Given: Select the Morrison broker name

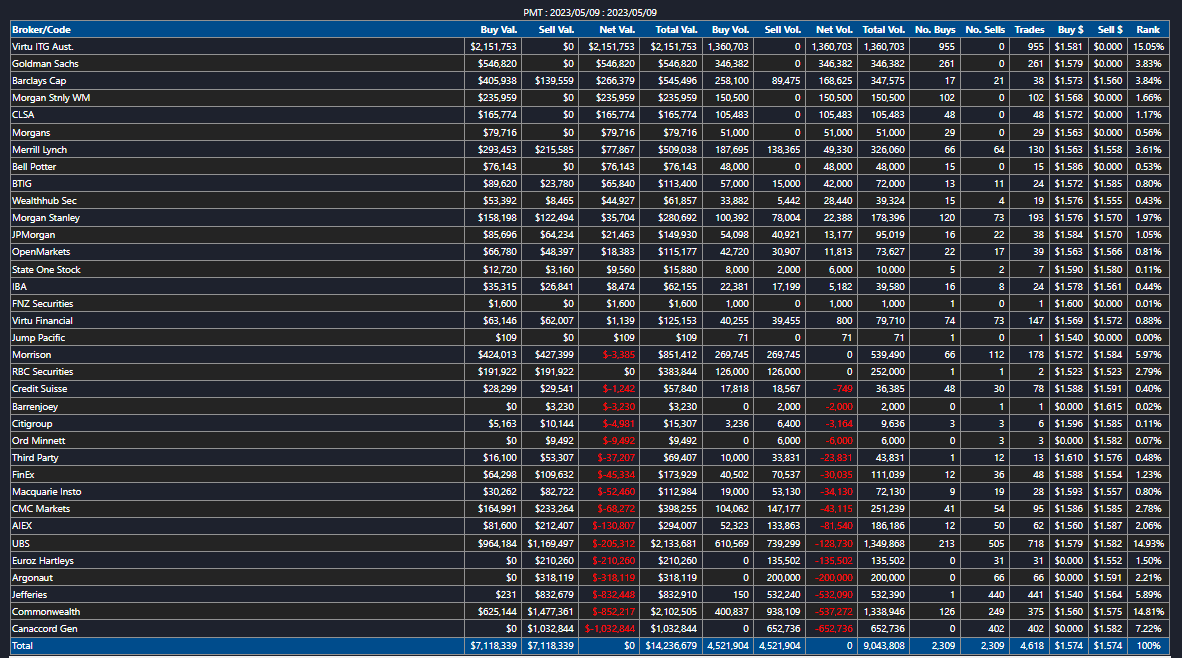Looking at the screenshot, I should [32, 355].
